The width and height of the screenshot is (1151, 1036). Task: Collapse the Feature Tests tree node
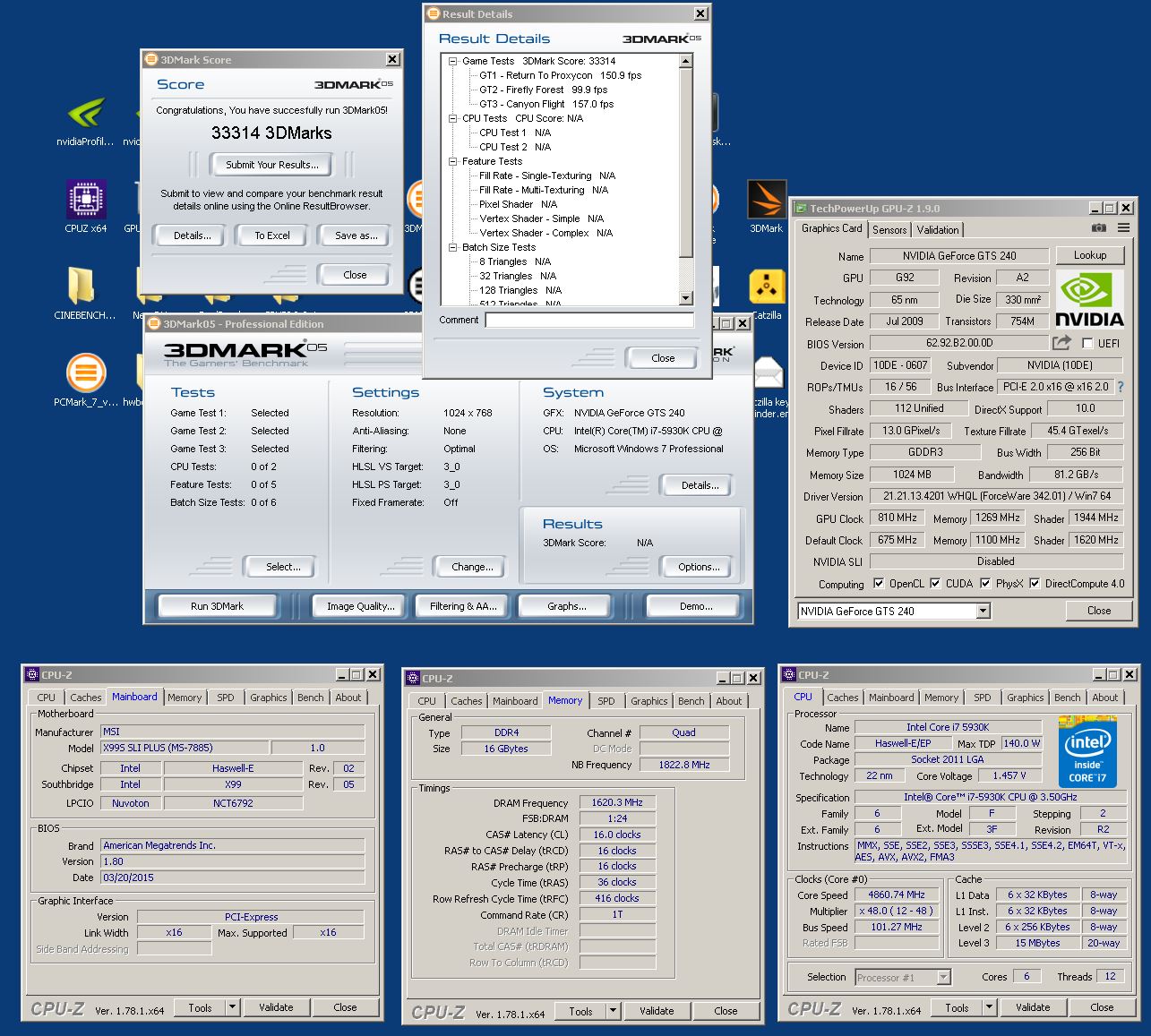click(x=453, y=161)
